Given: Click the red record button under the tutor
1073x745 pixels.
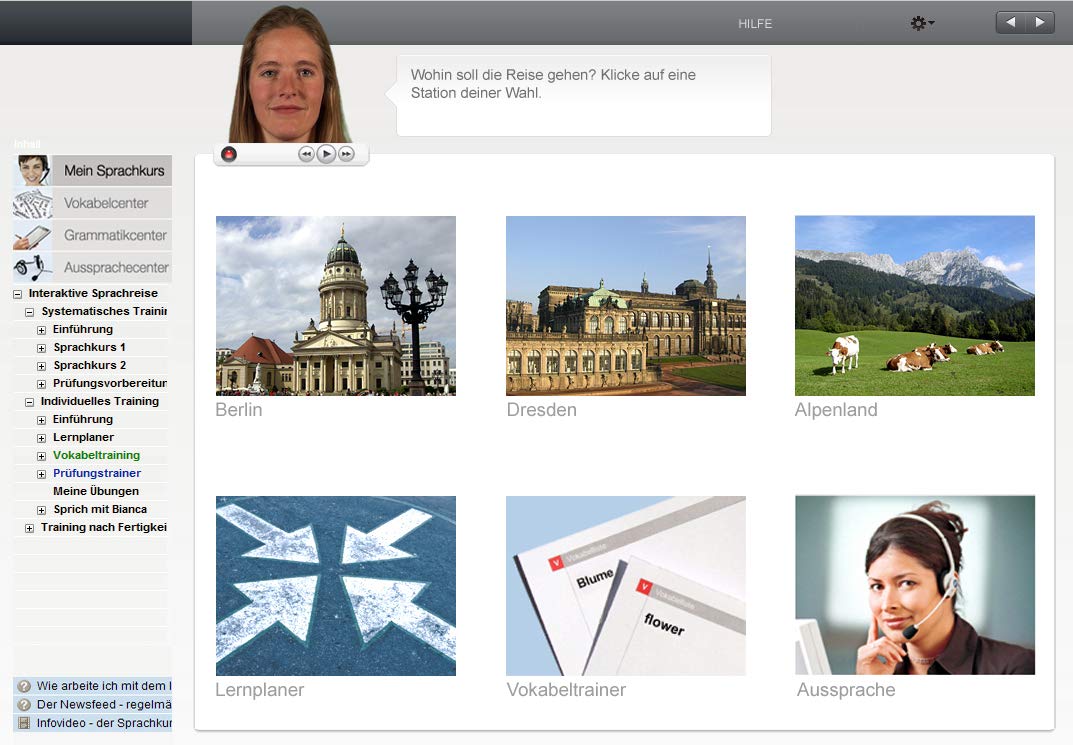Looking at the screenshot, I should click(x=229, y=155).
